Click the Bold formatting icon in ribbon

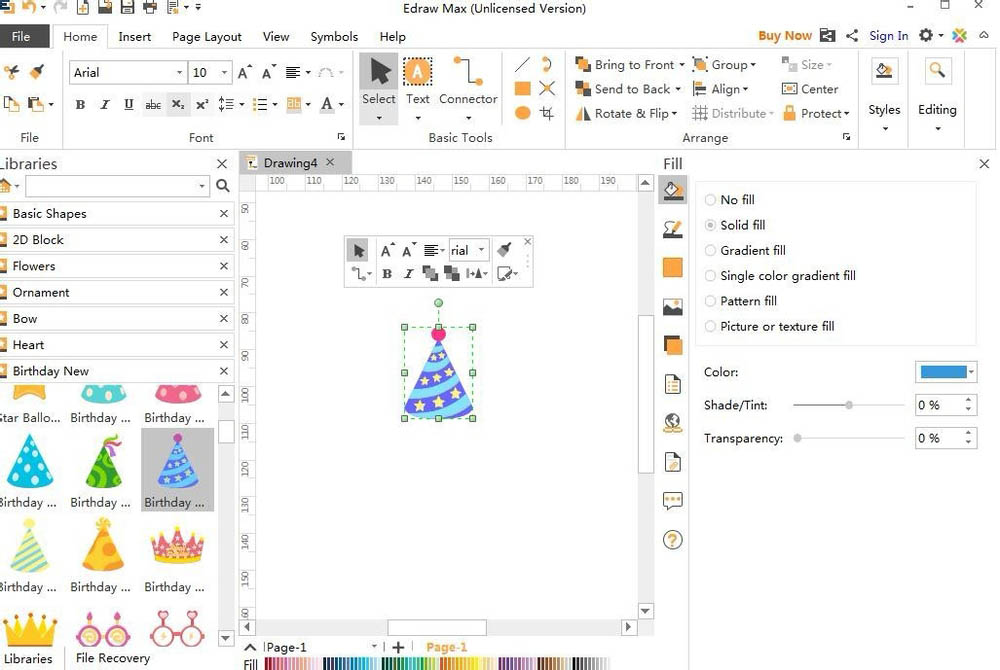(80, 105)
